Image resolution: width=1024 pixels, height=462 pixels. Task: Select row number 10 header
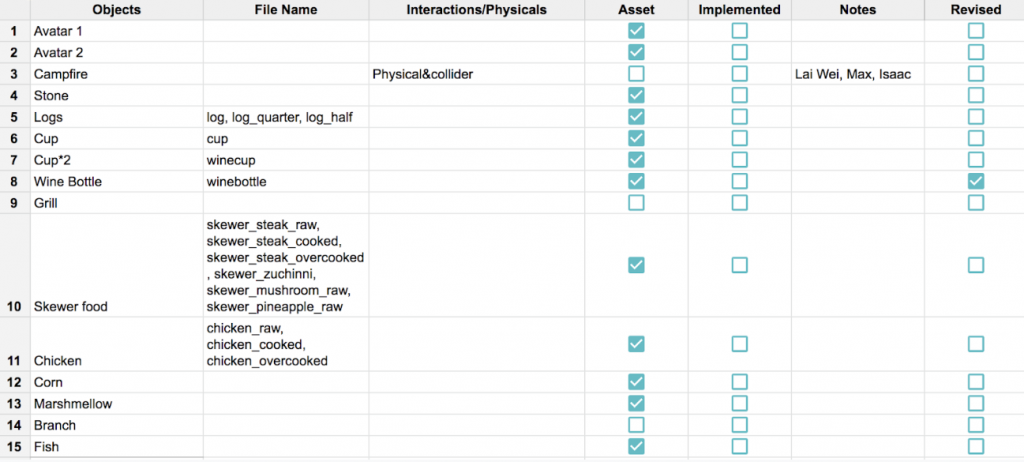[x=15, y=265]
